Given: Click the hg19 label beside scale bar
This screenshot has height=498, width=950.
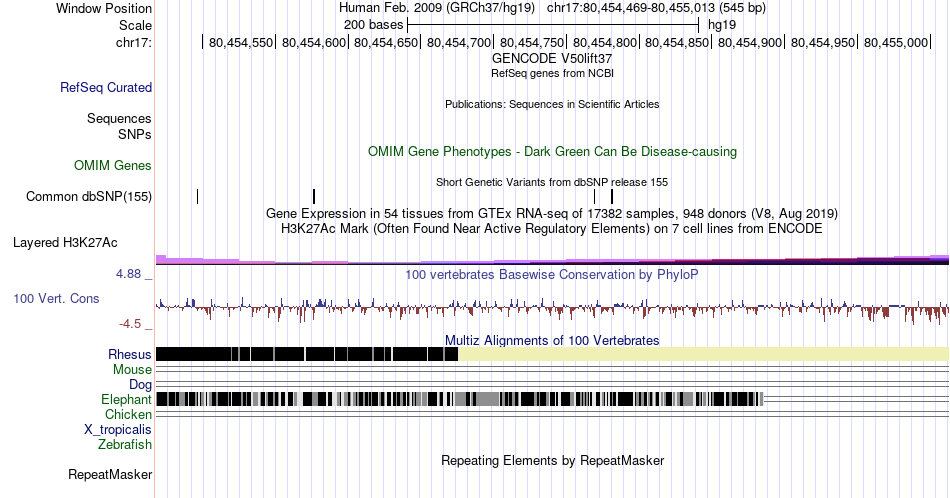Looking at the screenshot, I should (x=722, y=25).
